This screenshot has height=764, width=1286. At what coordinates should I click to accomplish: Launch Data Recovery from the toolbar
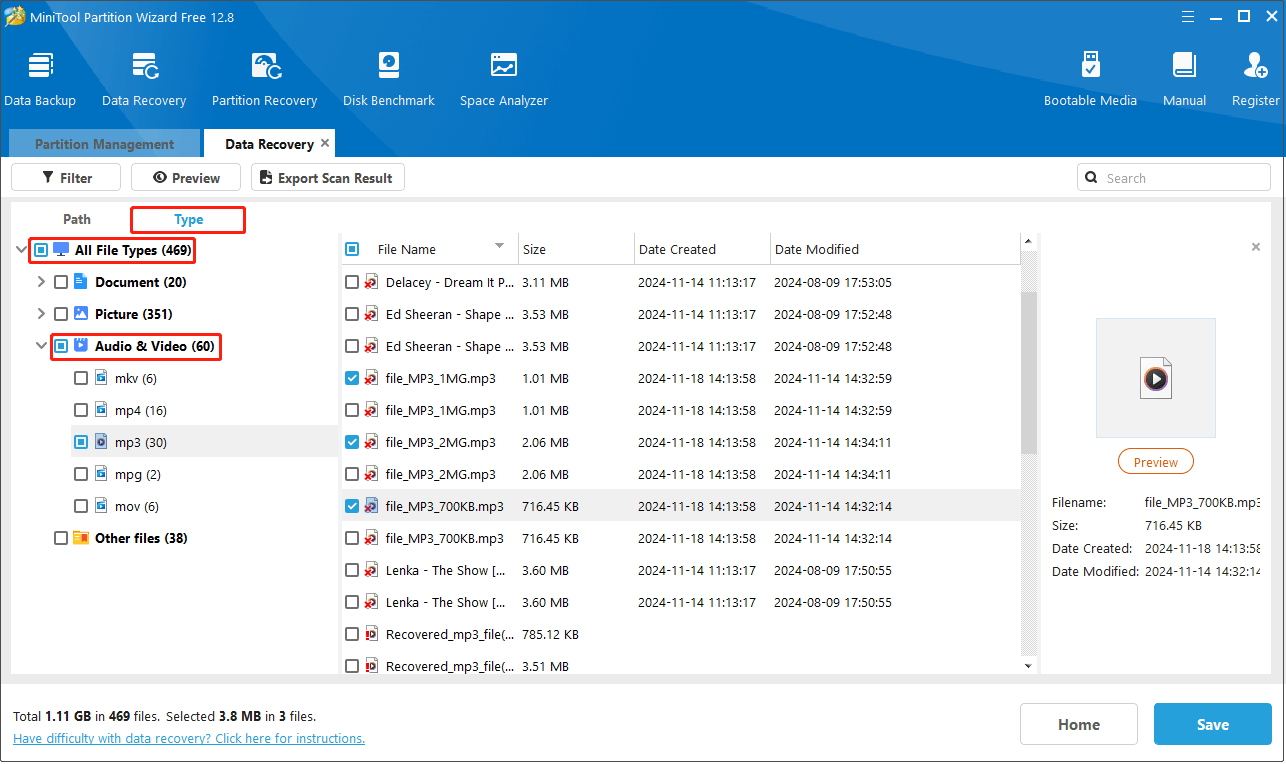pos(144,78)
